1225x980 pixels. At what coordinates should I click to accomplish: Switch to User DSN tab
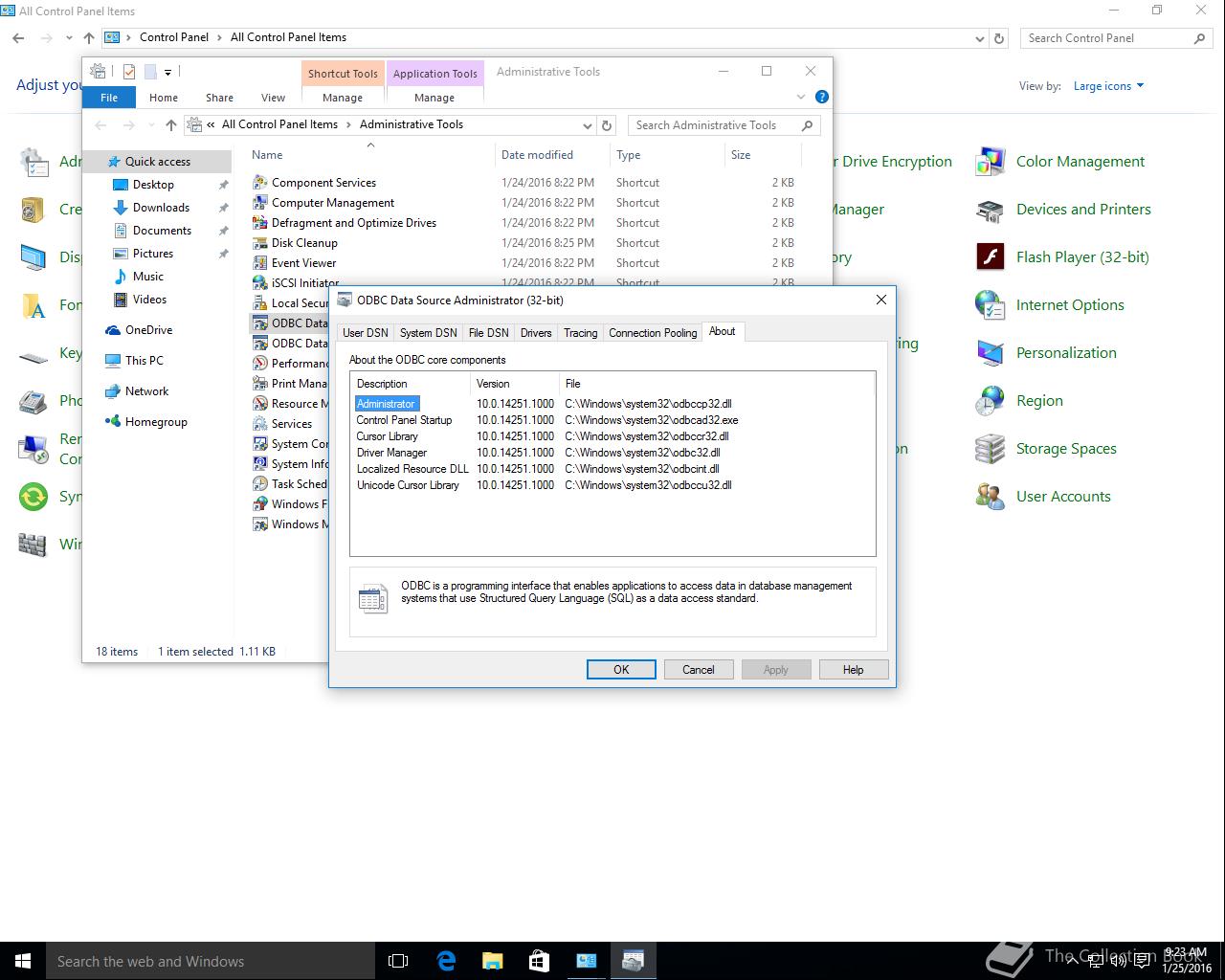tap(366, 333)
